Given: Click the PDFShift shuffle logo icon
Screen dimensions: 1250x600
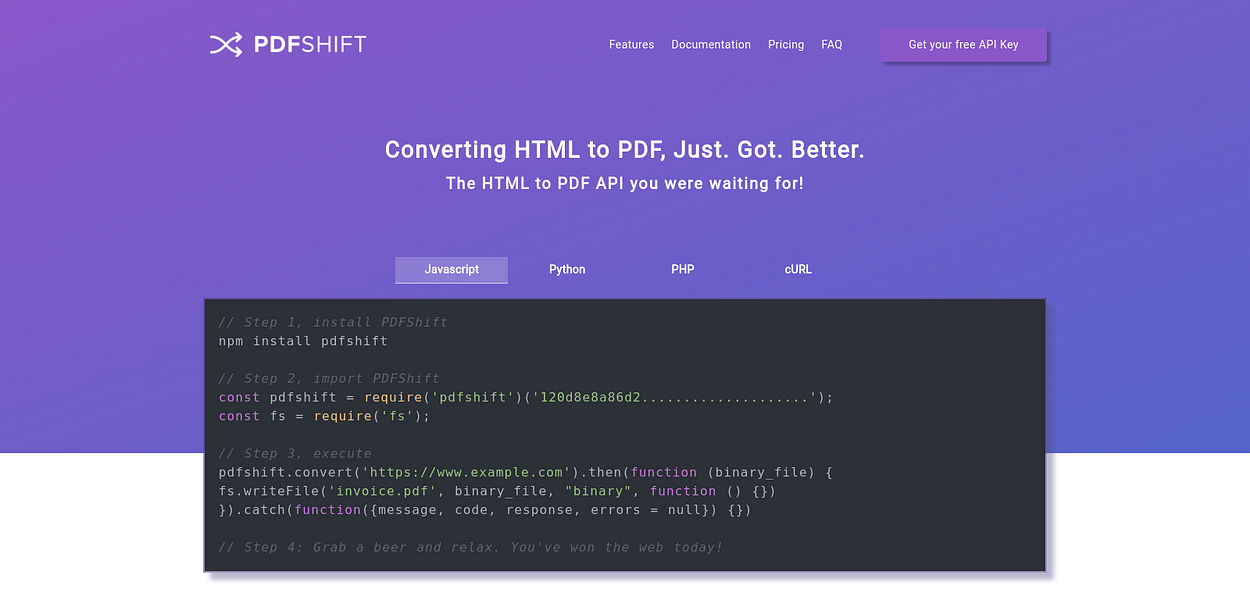Looking at the screenshot, I should click(x=226, y=44).
